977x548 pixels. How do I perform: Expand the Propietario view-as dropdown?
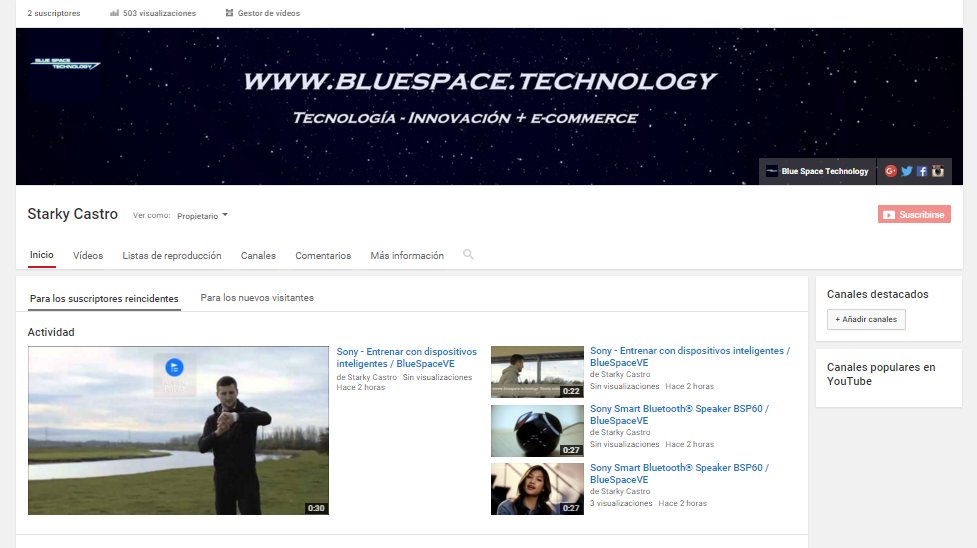pyautogui.click(x=203, y=216)
